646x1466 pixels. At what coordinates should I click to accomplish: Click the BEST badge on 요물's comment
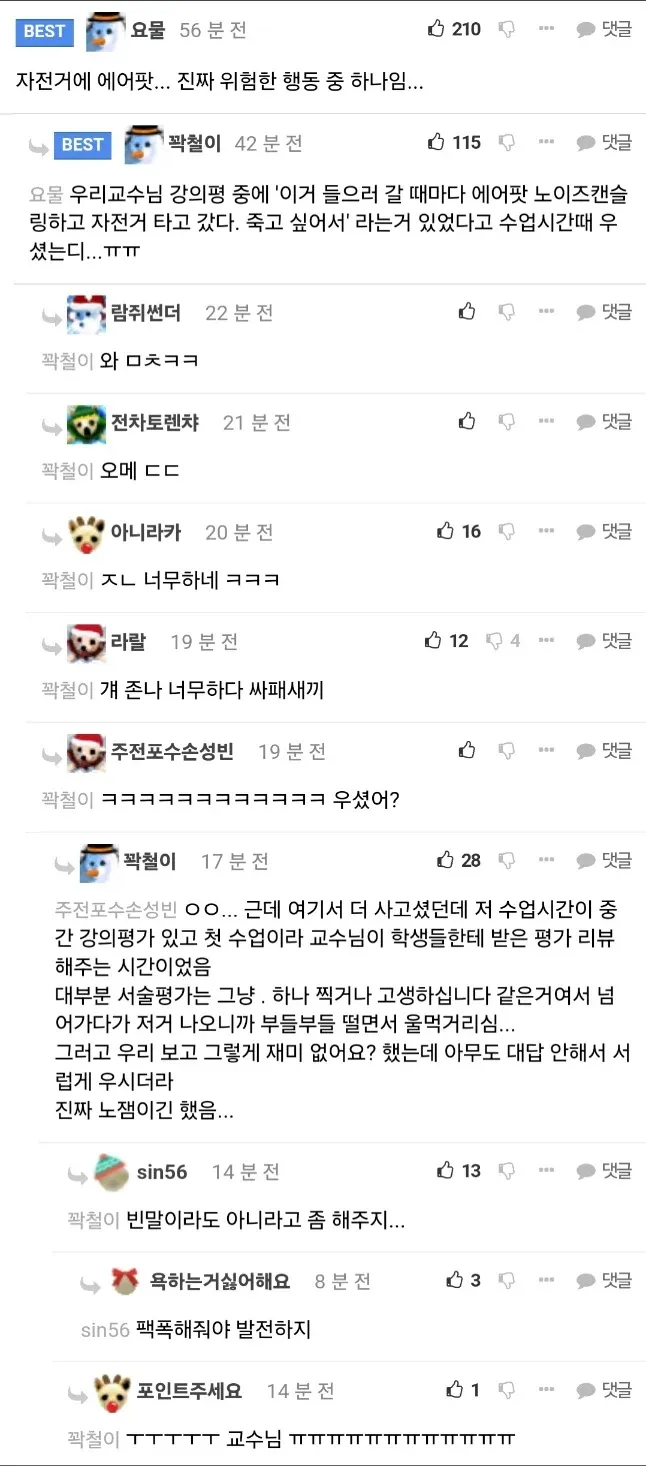pyautogui.click(x=44, y=31)
